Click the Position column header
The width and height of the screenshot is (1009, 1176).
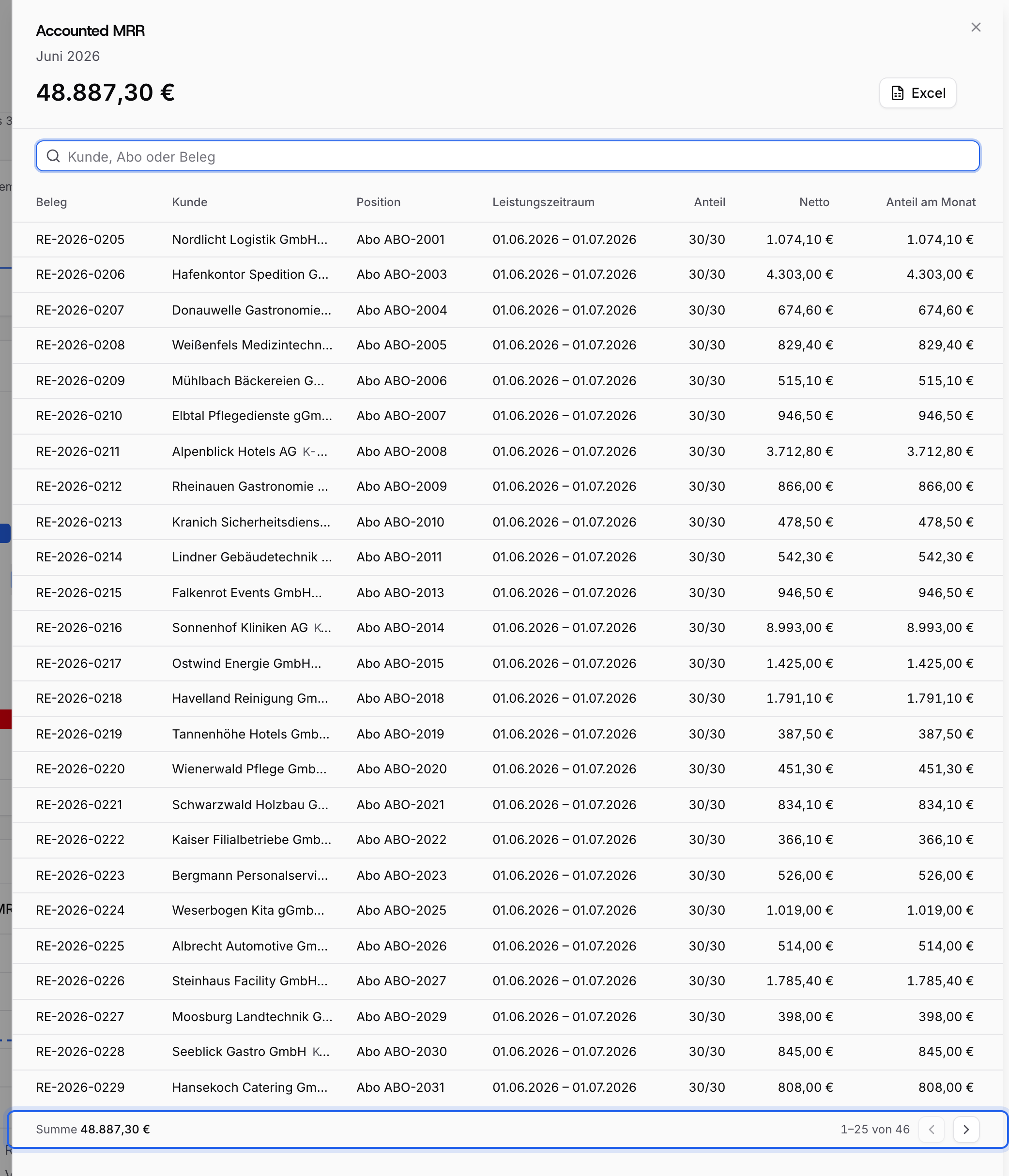click(378, 202)
